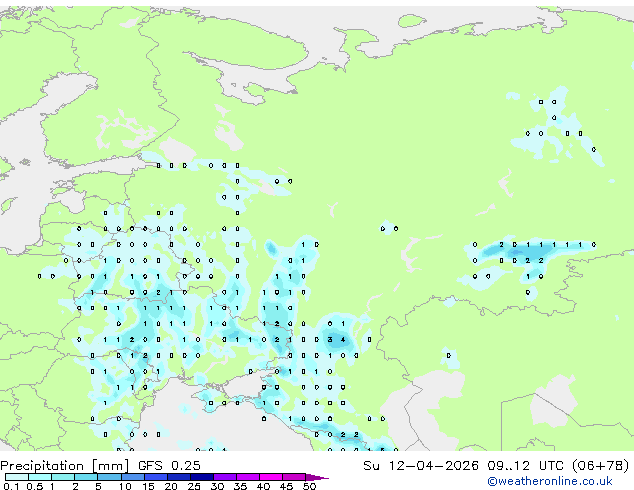Screen dimensions: 634x490
Task: Click the over-50 mm legend arrow tip
Action: pos(317,478)
